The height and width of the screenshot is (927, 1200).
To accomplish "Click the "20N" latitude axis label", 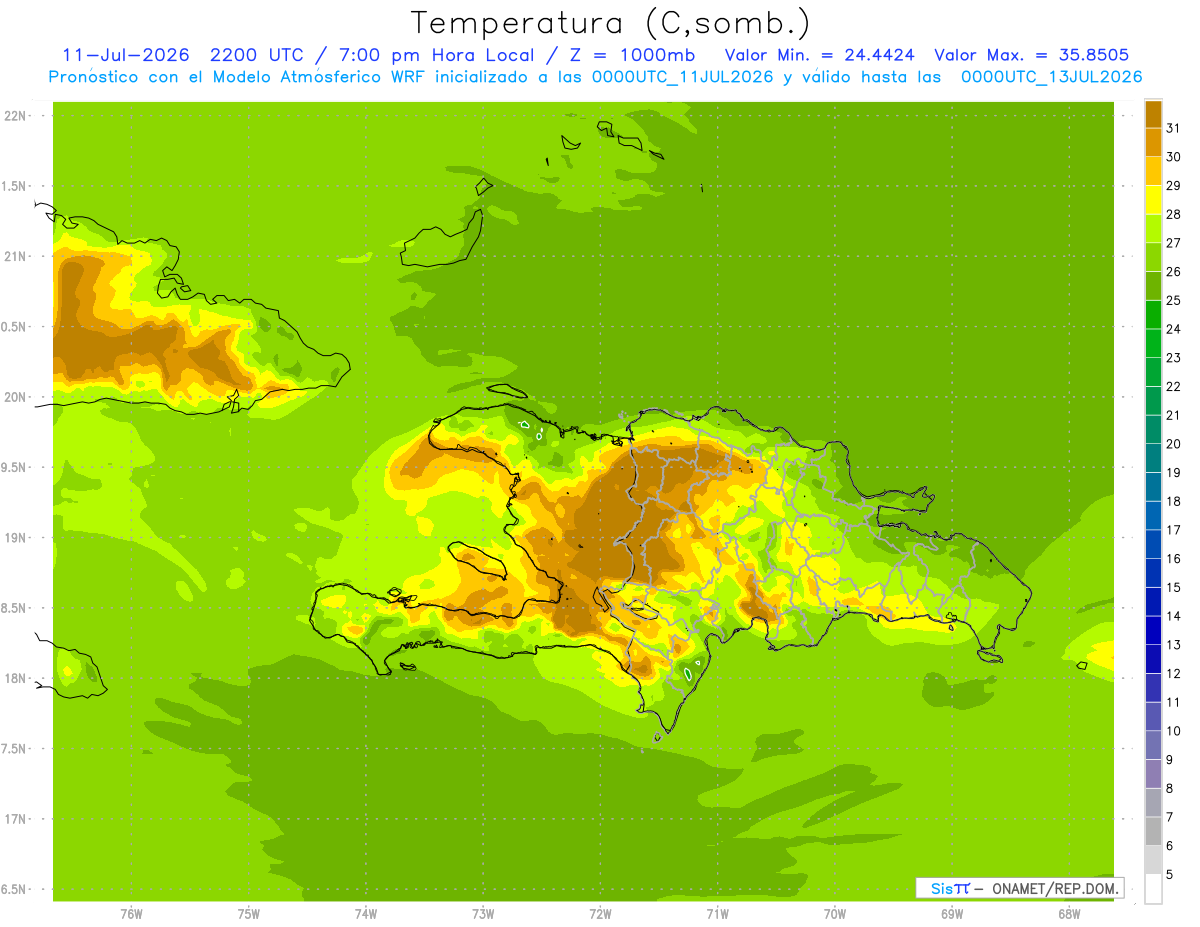I will (14, 397).
